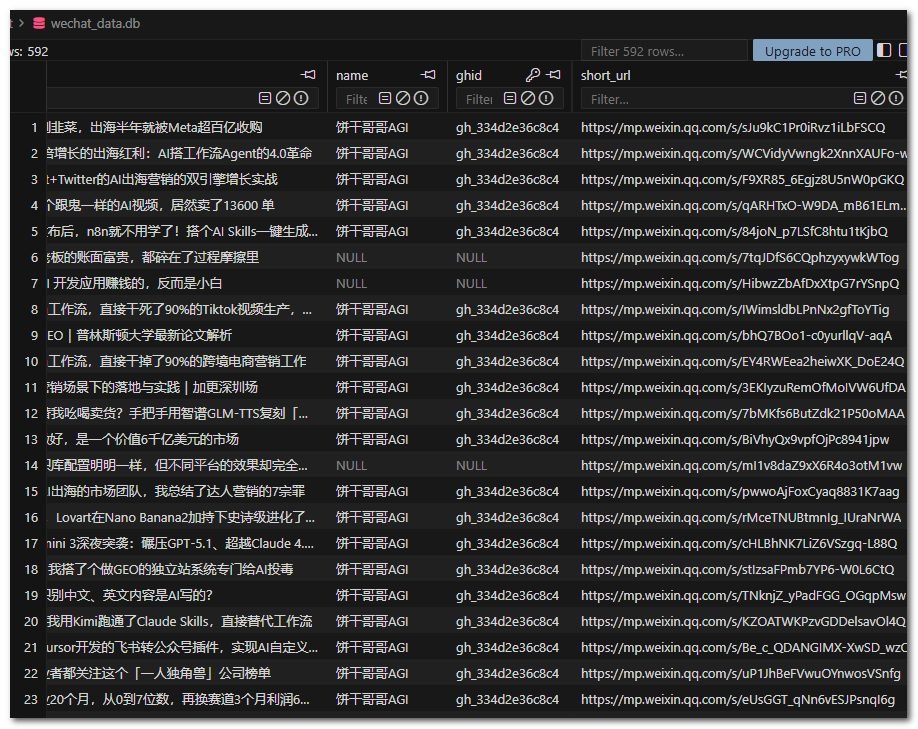Click short_url ending bhQ7BOo1-c0yurllqV-aqA

coord(737,335)
